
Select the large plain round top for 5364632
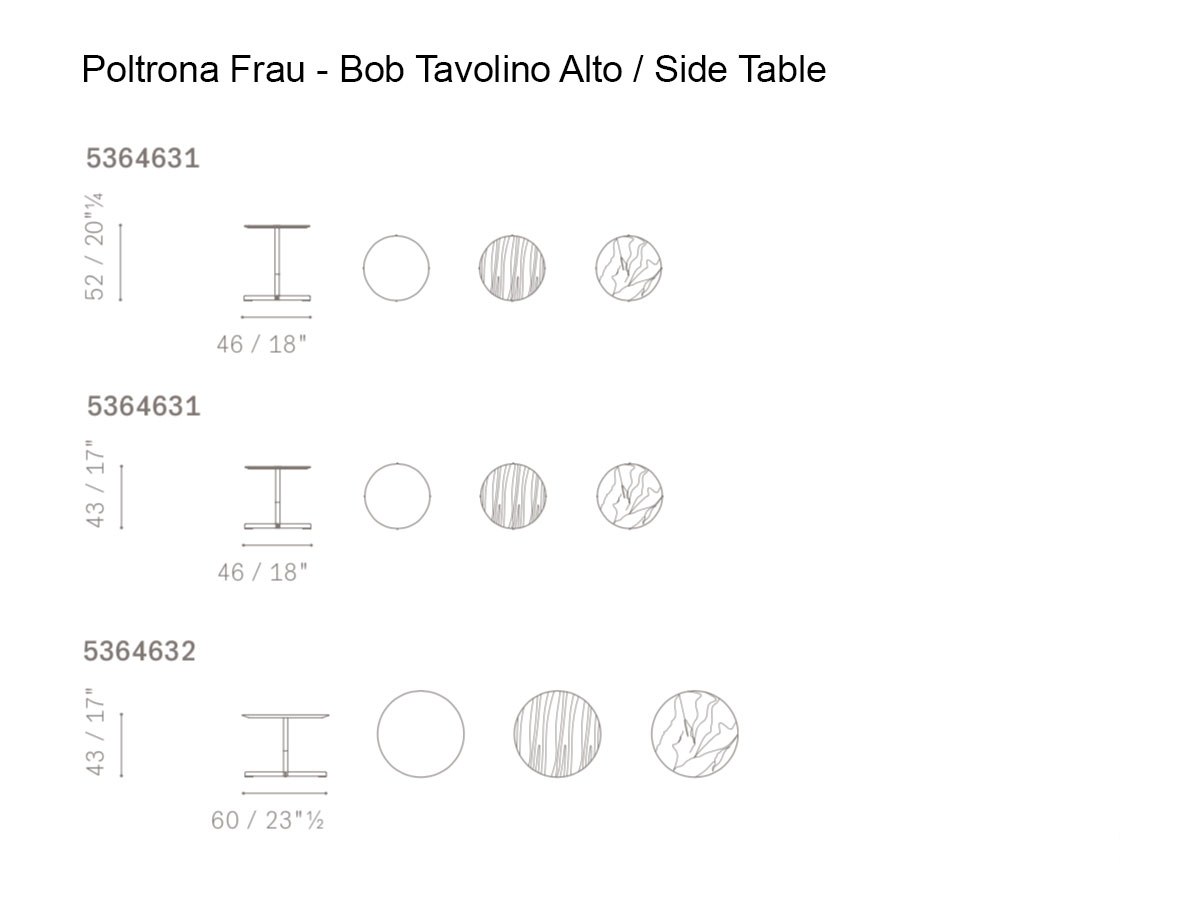tap(421, 733)
